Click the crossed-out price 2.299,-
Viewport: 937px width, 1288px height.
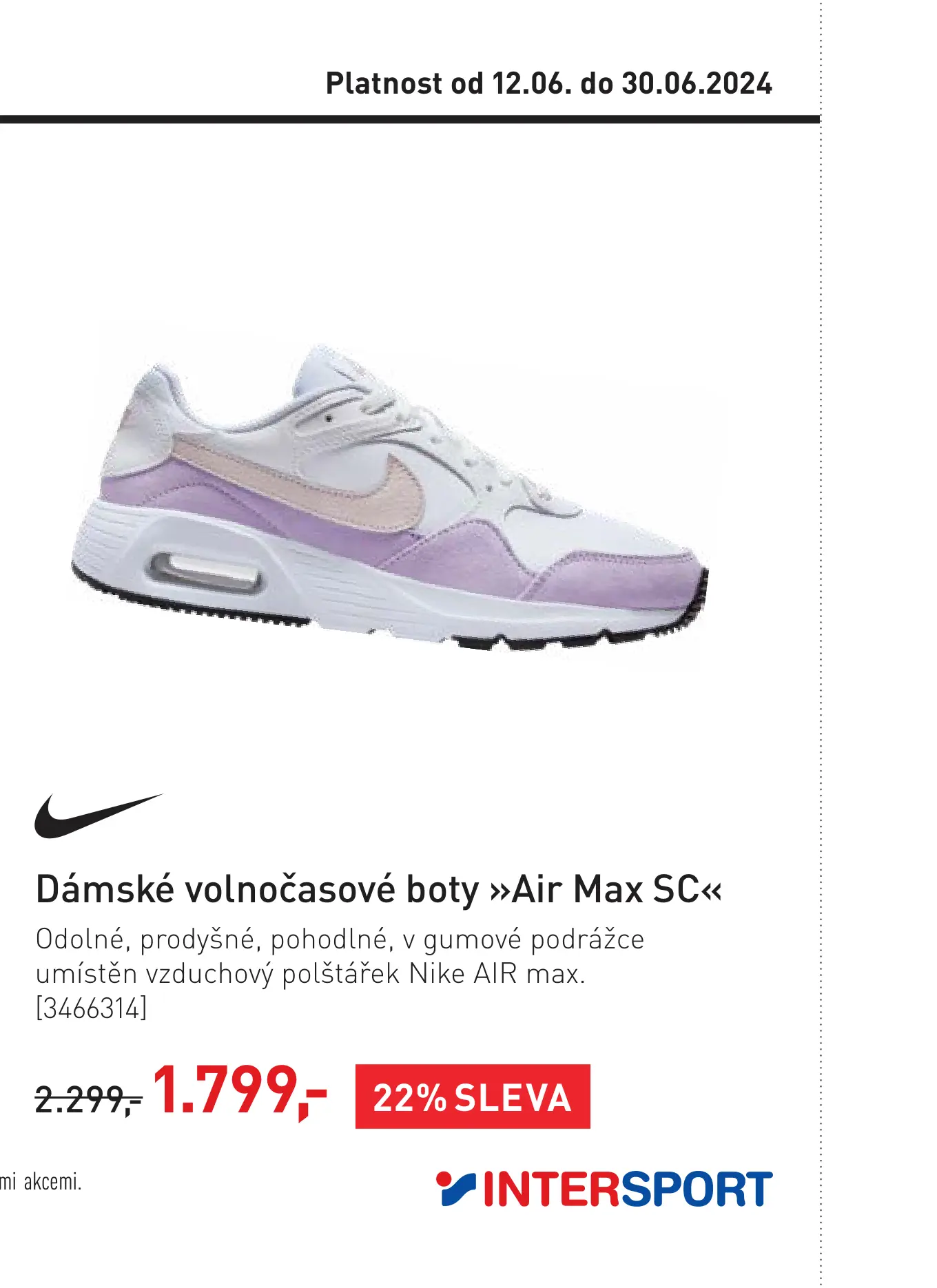coord(89,1099)
